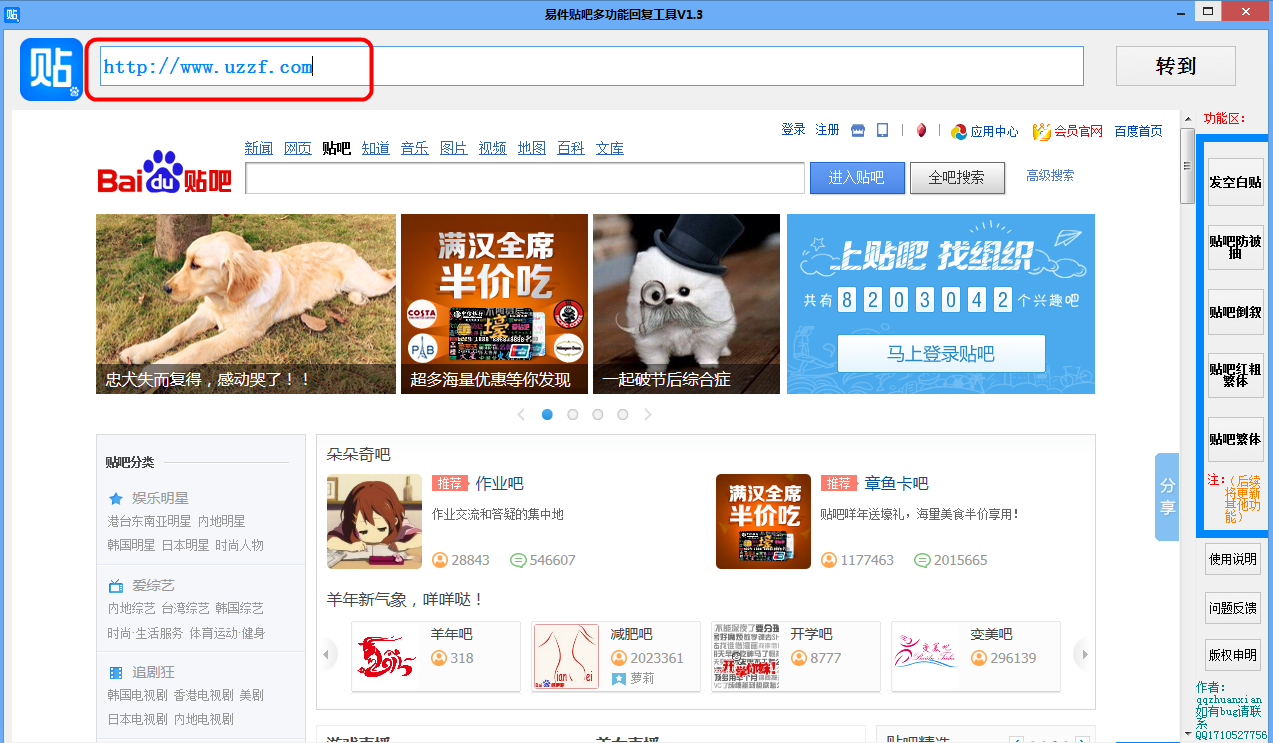Image resolution: width=1273 pixels, height=743 pixels.
Task: Click 章鱼卡吧 post count icon 2015665
Action: pyautogui.click(x=922, y=560)
